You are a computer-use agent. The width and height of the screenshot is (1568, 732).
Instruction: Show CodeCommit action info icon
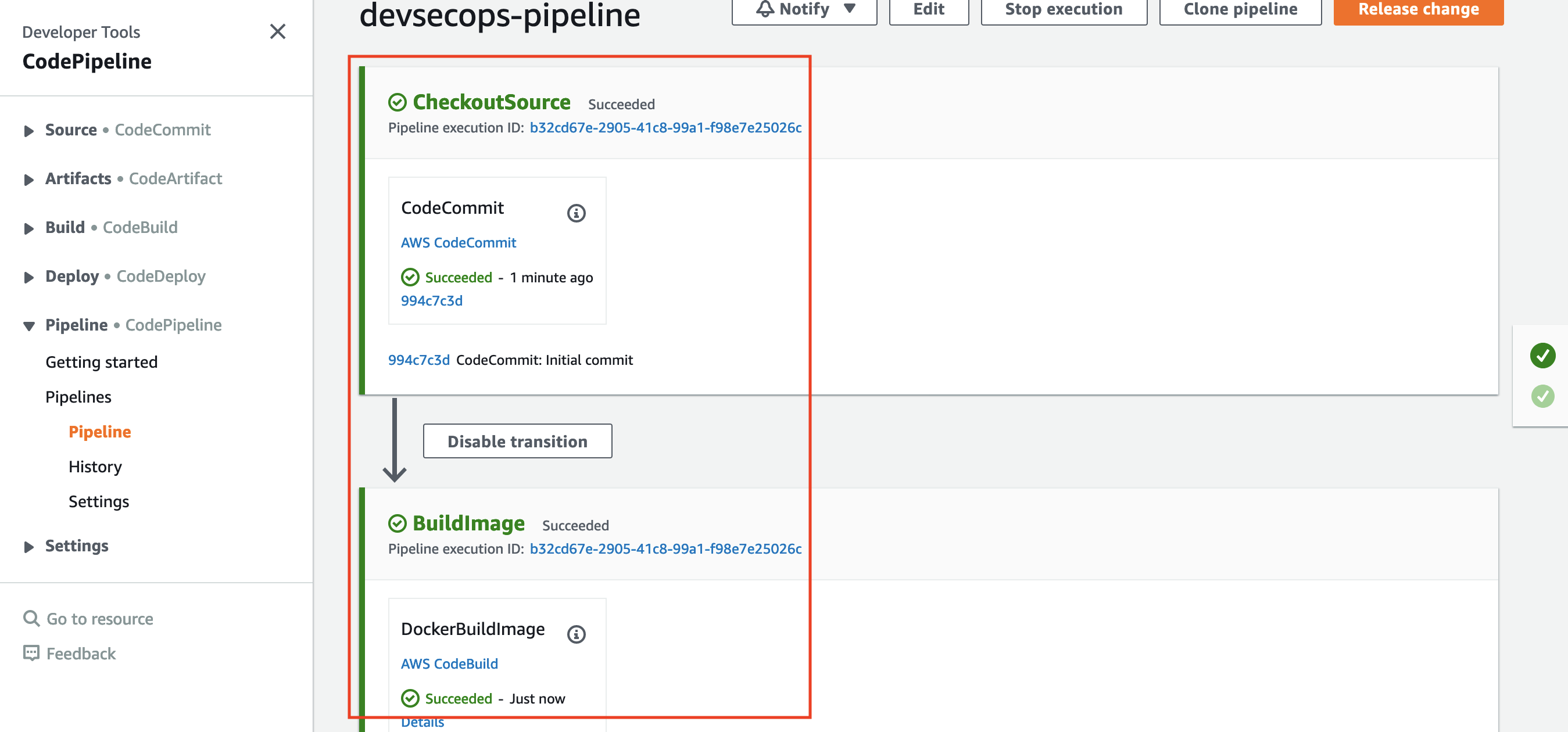coord(576,213)
